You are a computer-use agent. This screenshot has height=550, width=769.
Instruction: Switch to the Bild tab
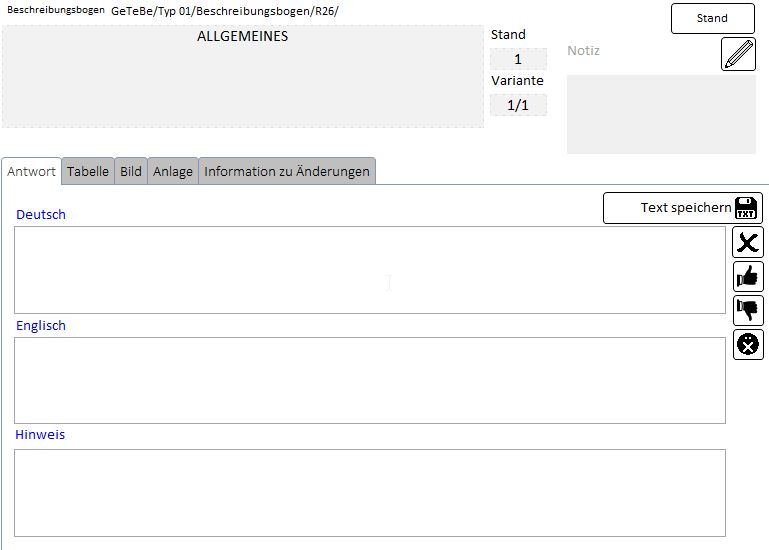coord(131,171)
